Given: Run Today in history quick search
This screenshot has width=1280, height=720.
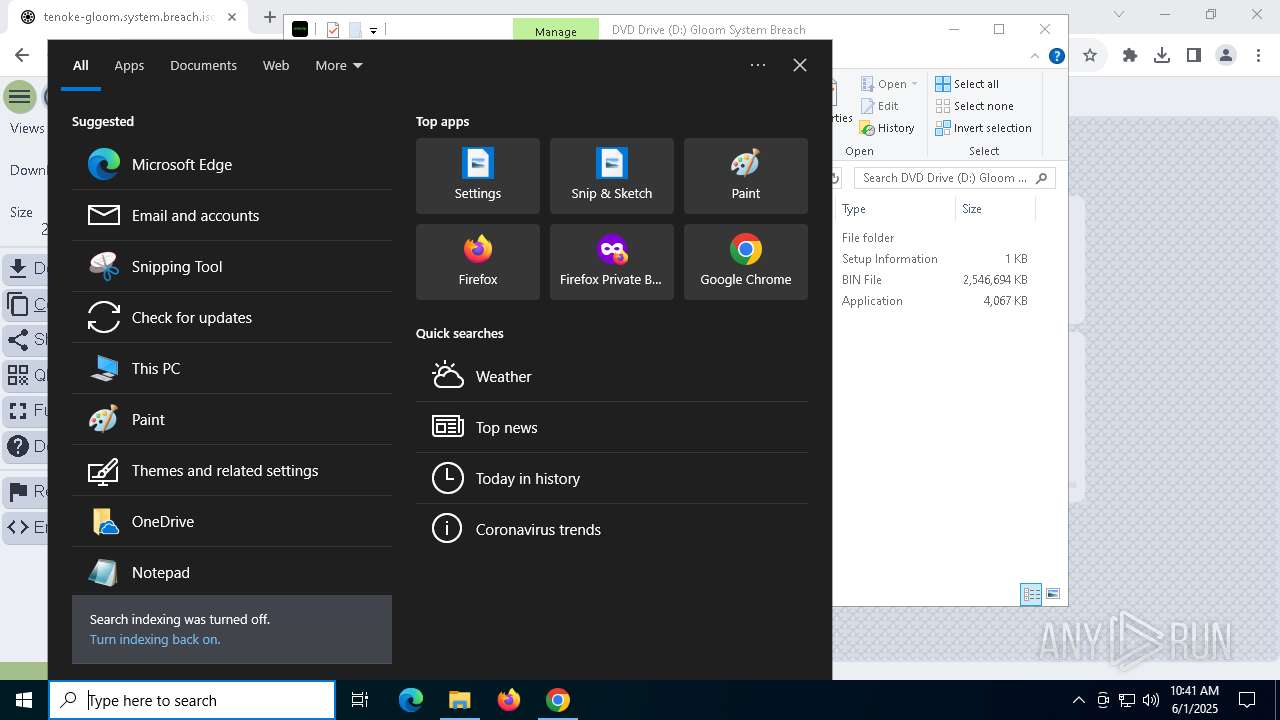Looking at the screenshot, I should click(x=612, y=478).
